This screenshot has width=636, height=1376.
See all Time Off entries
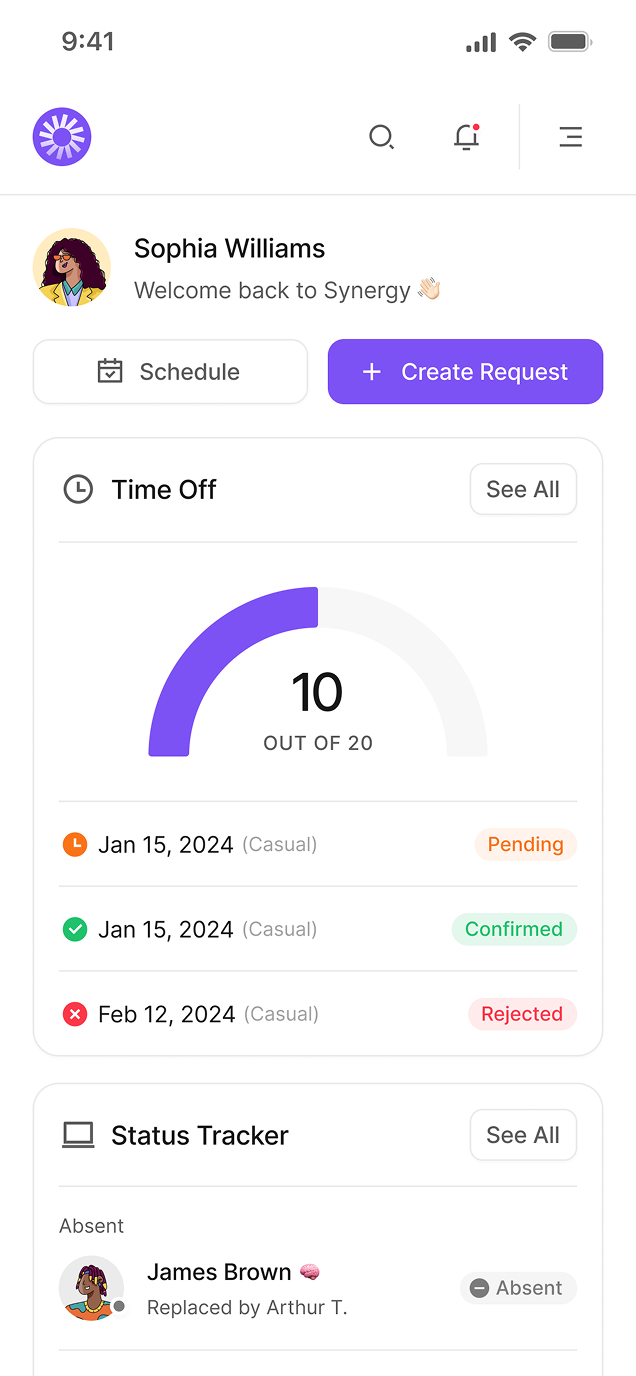tap(523, 489)
